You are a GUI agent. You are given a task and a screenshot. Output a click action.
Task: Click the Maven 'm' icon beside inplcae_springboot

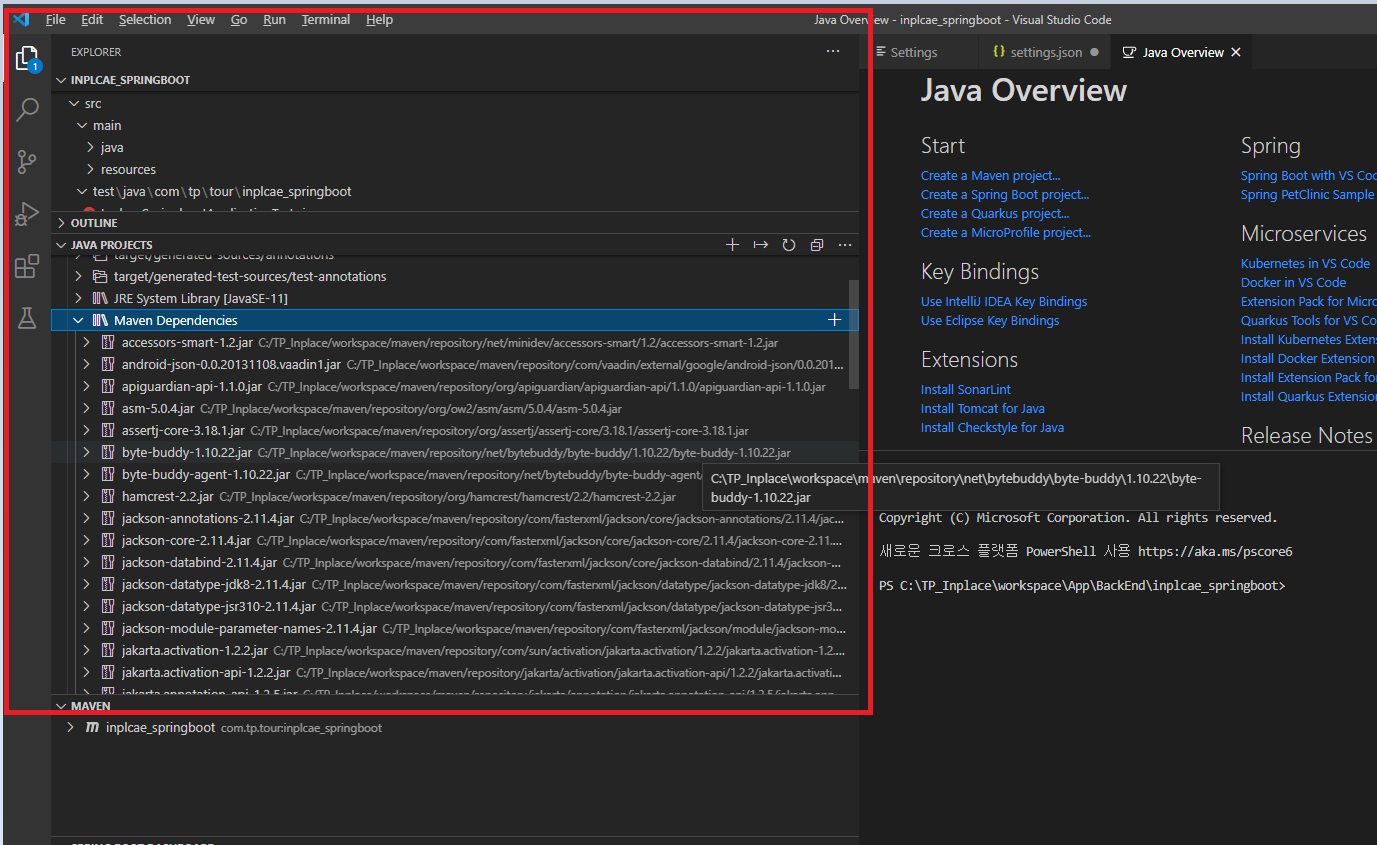[x=92, y=727]
